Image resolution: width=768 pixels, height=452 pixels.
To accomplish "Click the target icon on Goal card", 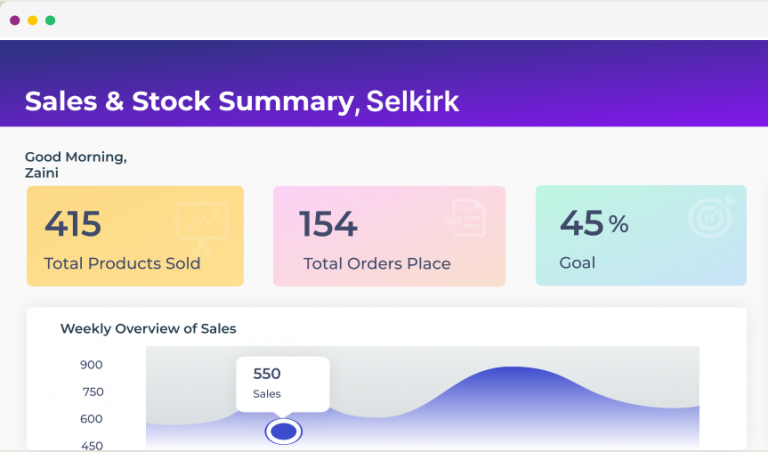I will 711,217.
